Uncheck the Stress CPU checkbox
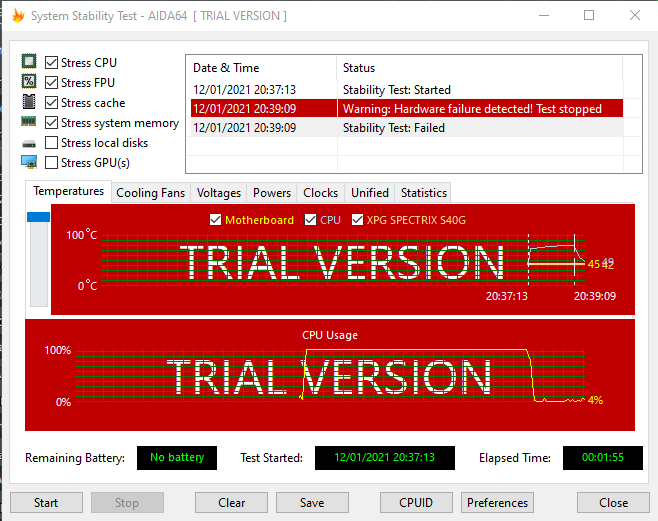Image resolution: width=658 pixels, height=521 pixels. (x=51, y=63)
